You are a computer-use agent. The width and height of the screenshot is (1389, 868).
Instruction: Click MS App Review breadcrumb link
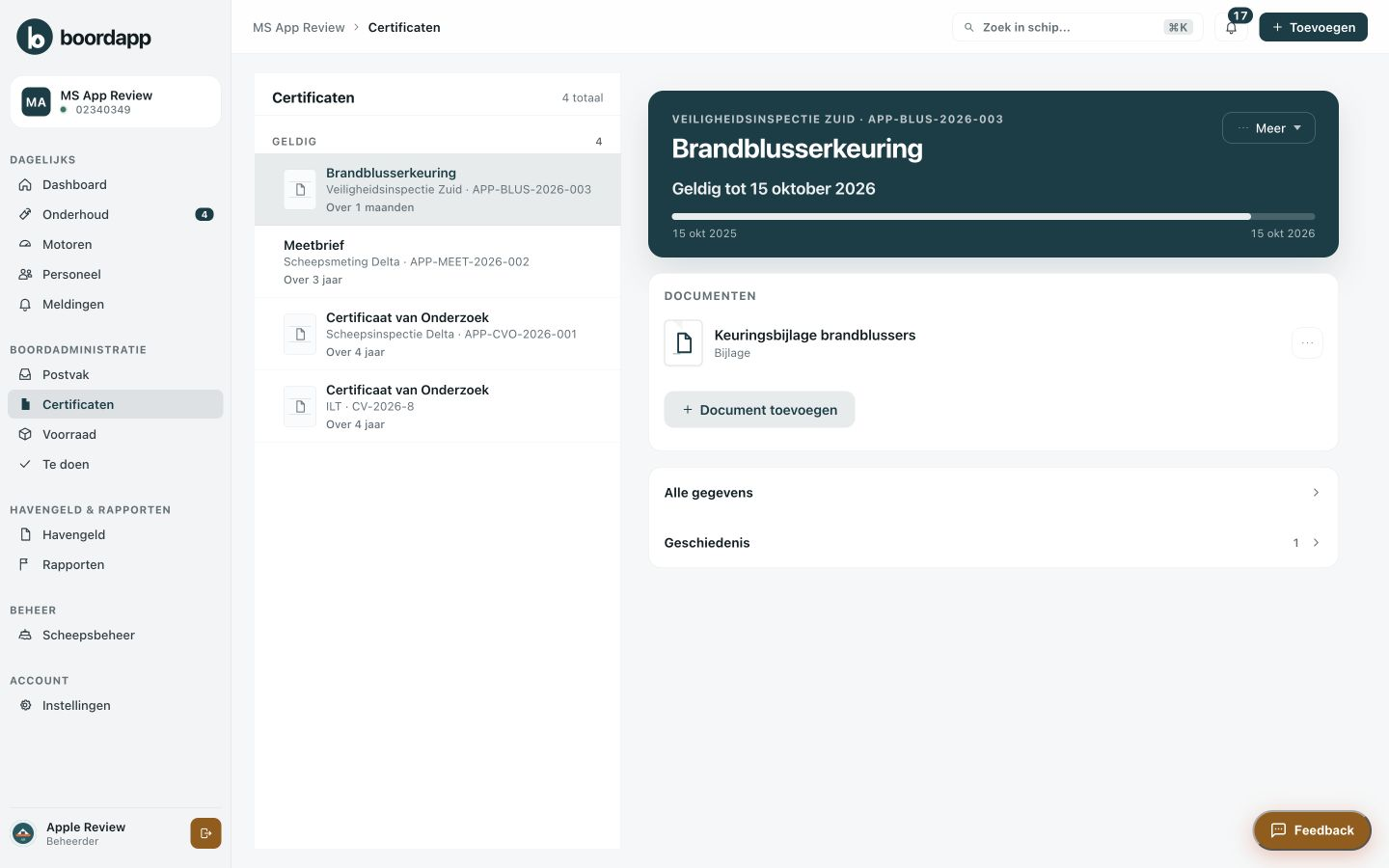click(299, 27)
